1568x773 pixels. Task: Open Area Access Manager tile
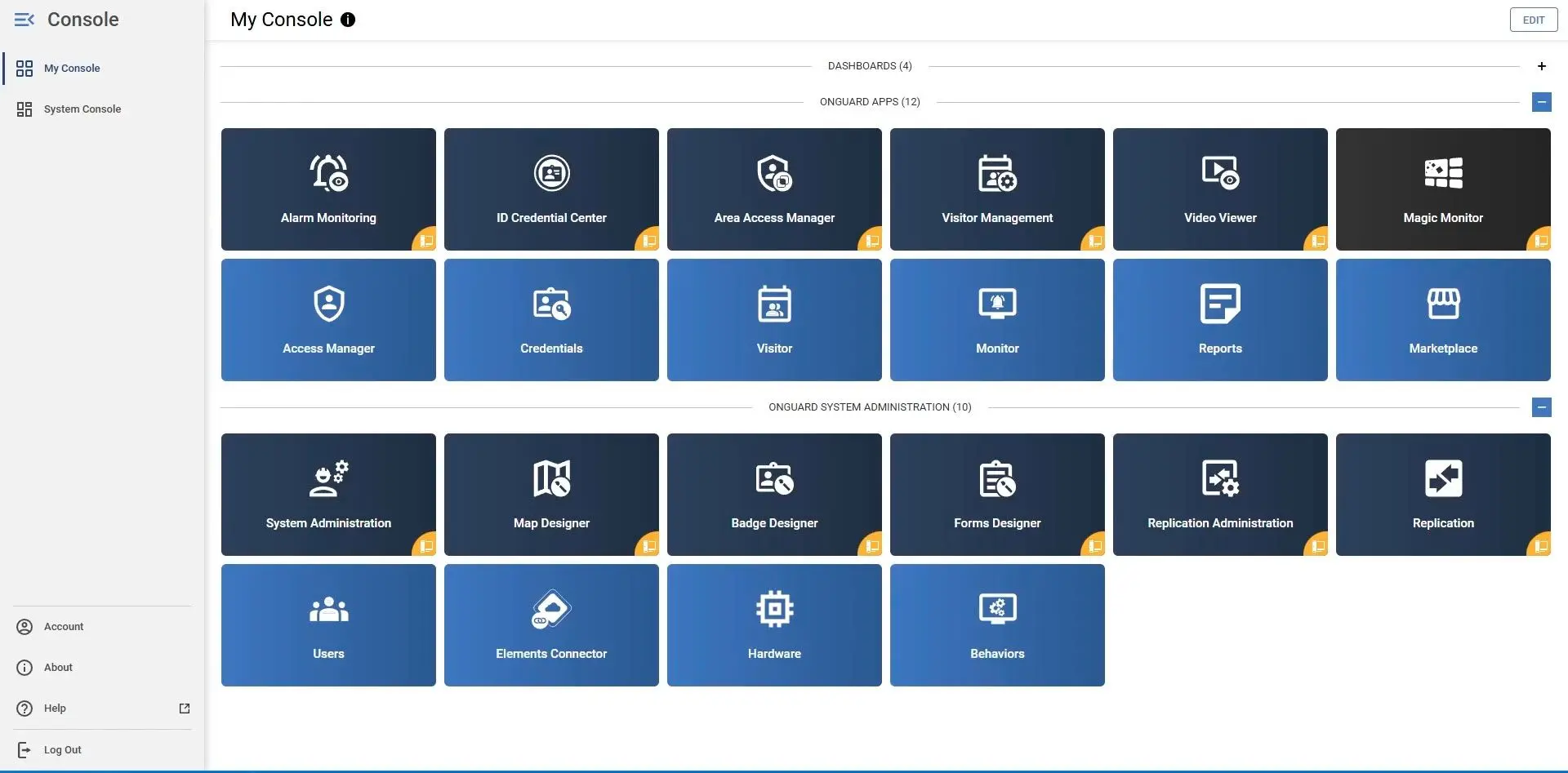point(774,189)
